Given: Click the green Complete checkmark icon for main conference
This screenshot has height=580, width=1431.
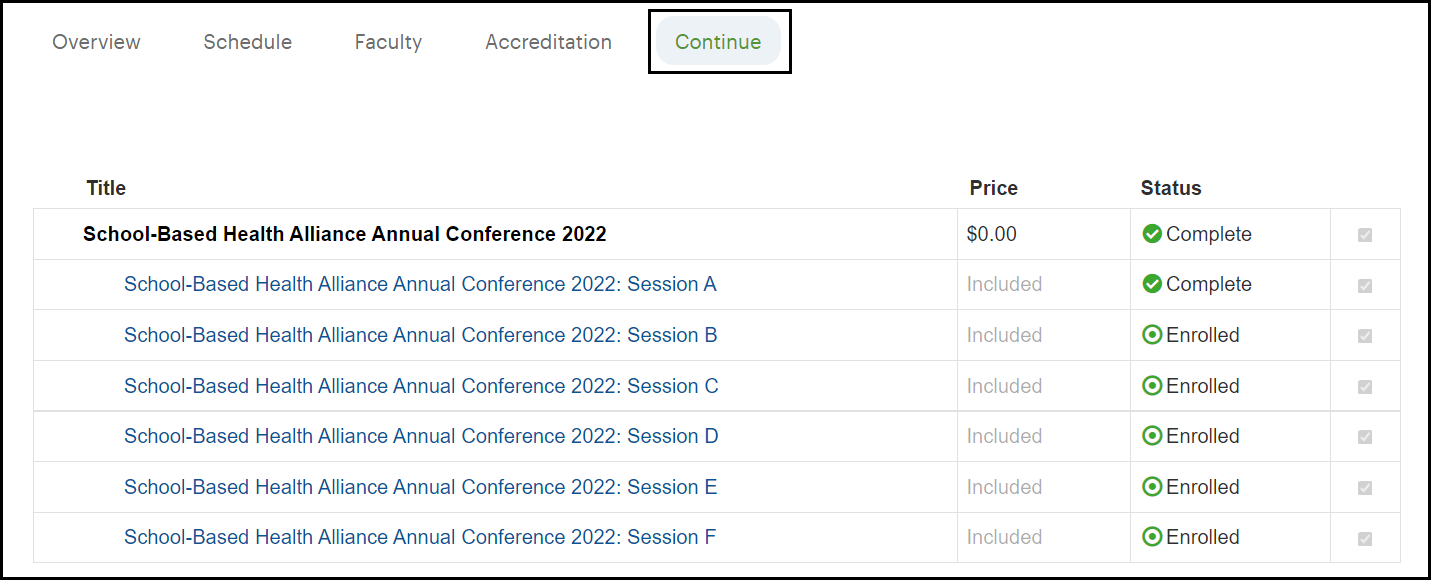Looking at the screenshot, I should (1152, 234).
